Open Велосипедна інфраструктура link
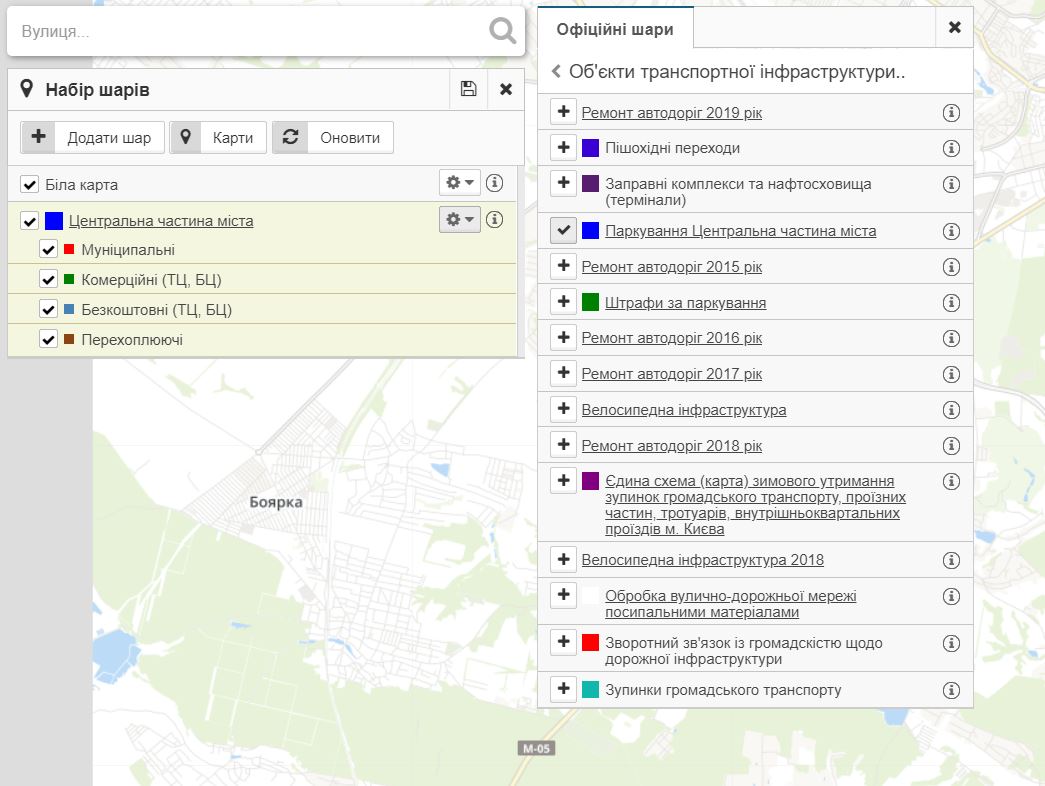 click(684, 409)
